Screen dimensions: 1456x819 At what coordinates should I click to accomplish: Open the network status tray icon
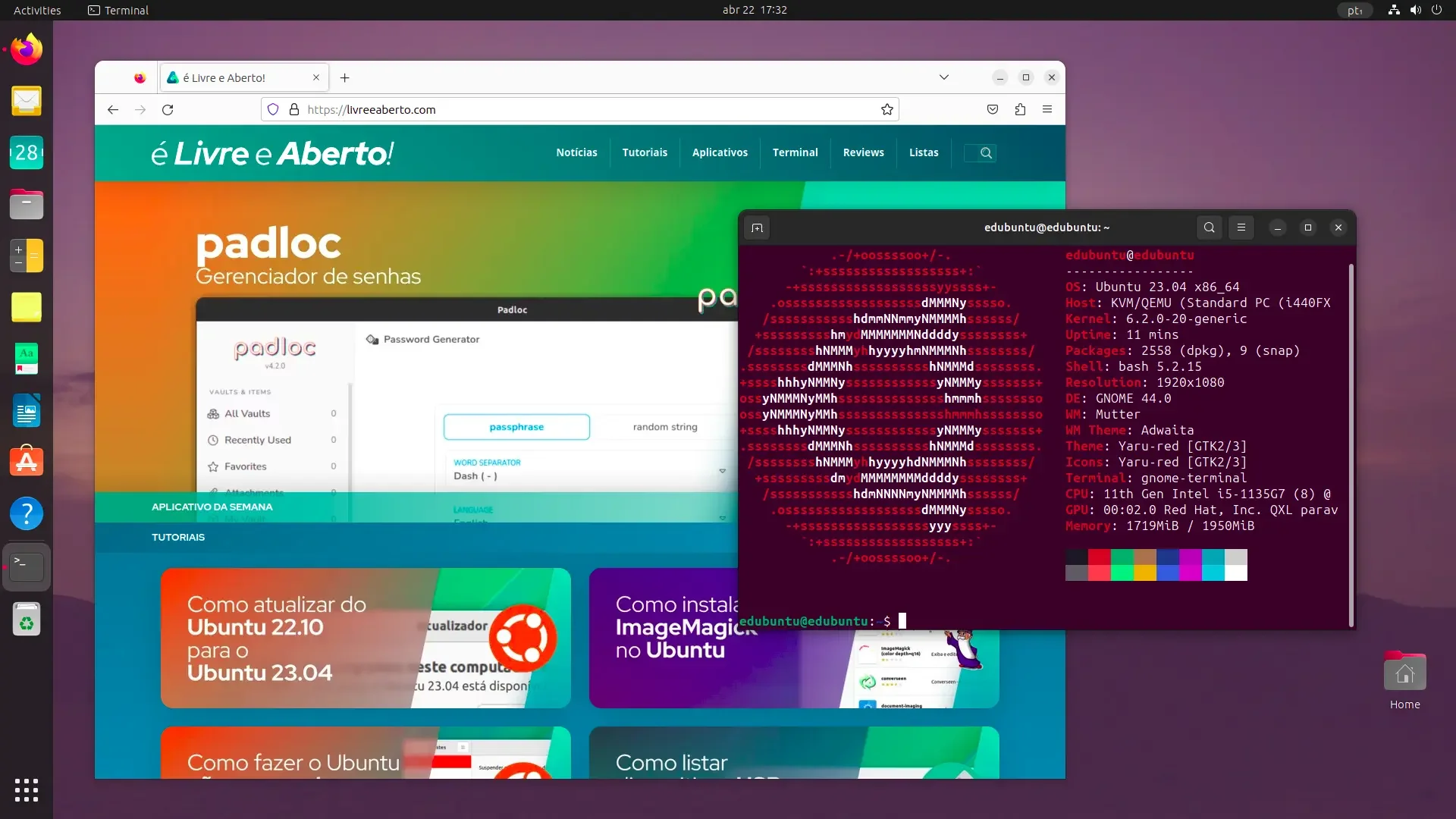[1394, 10]
